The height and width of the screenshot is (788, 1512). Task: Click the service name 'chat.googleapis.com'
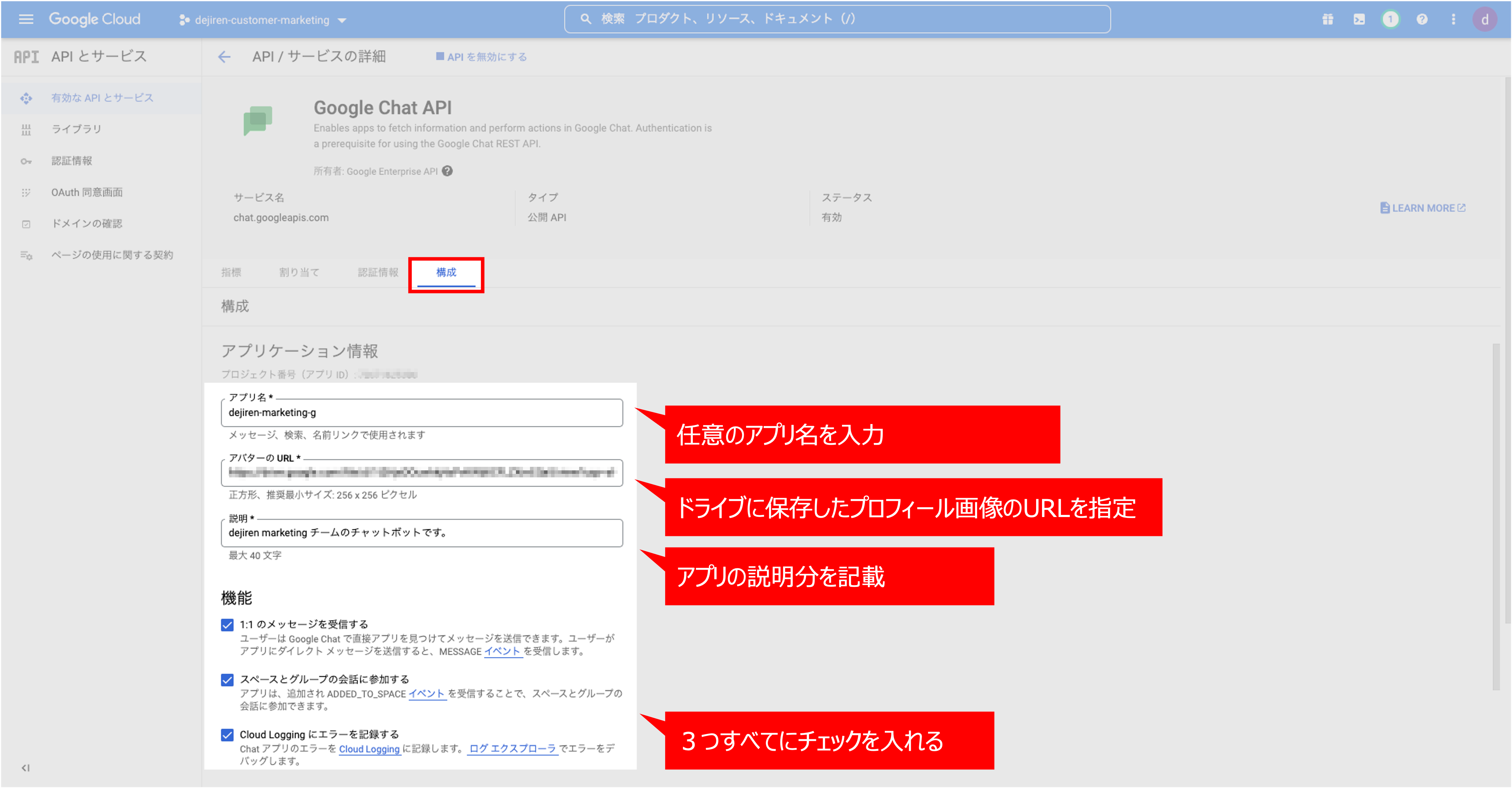pos(281,218)
